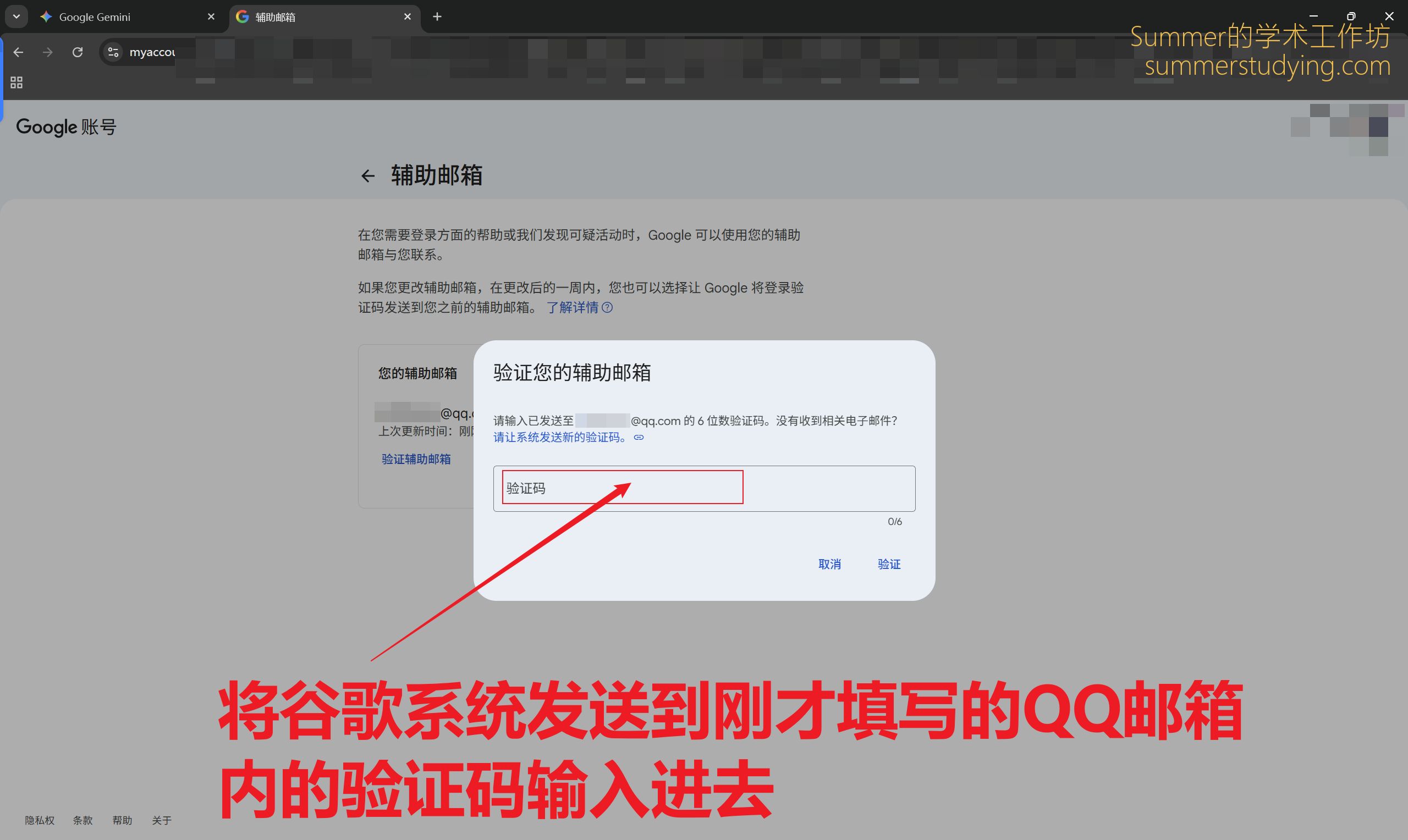Open the 帮助 footer link
This screenshot has width=1408, height=840.
point(122,820)
